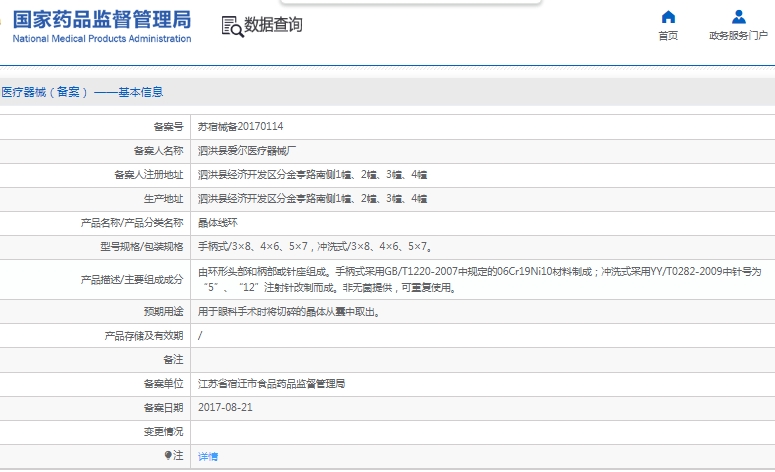Viewport: 775px width, 472px height.
Task: Click the 产品描述/主要组成成分 label
Action: coord(132,280)
